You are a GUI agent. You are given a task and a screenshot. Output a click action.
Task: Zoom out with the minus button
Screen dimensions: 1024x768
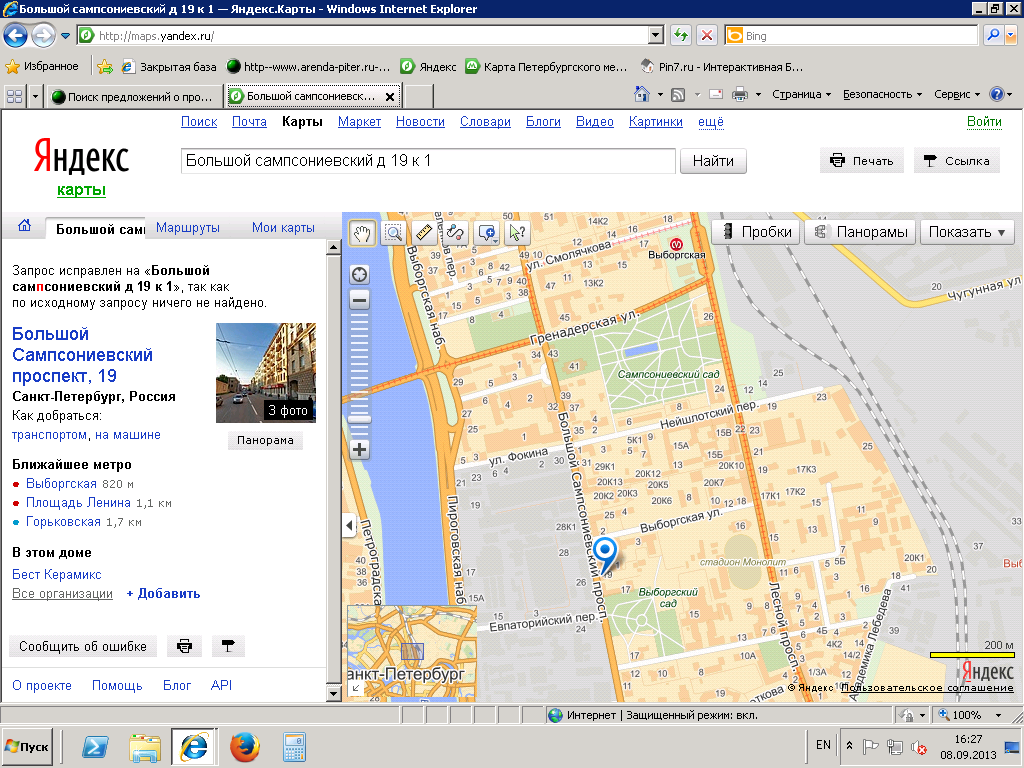(359, 300)
